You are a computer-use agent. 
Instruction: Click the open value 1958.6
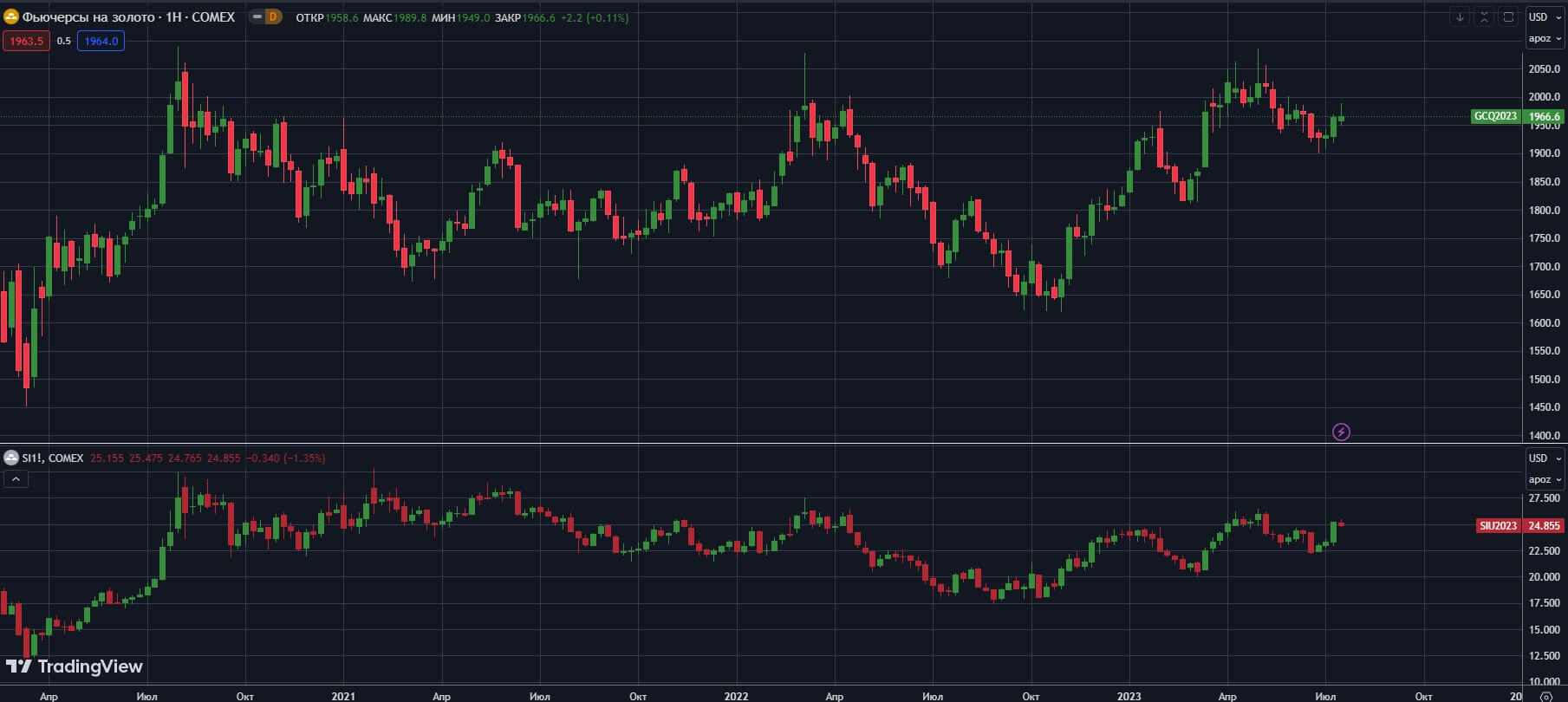click(342, 17)
